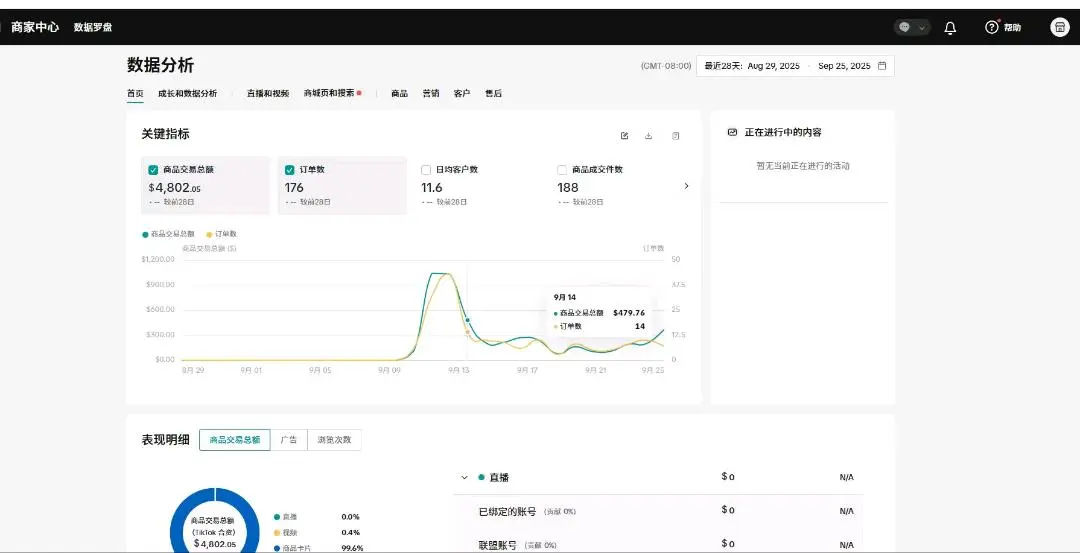Click the chat bubble icon in the top bar

[905, 28]
